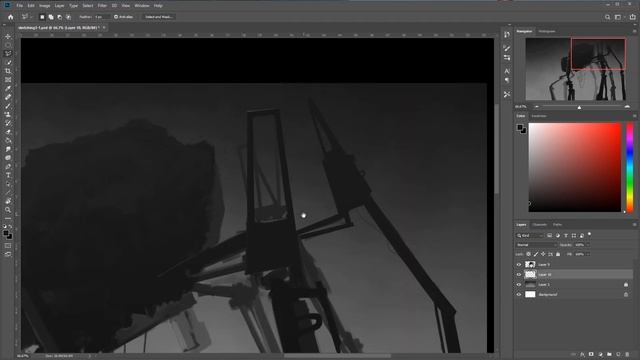Toggle Lock all padlock in Layers panel
640x360 pixels.
[x=558, y=254]
